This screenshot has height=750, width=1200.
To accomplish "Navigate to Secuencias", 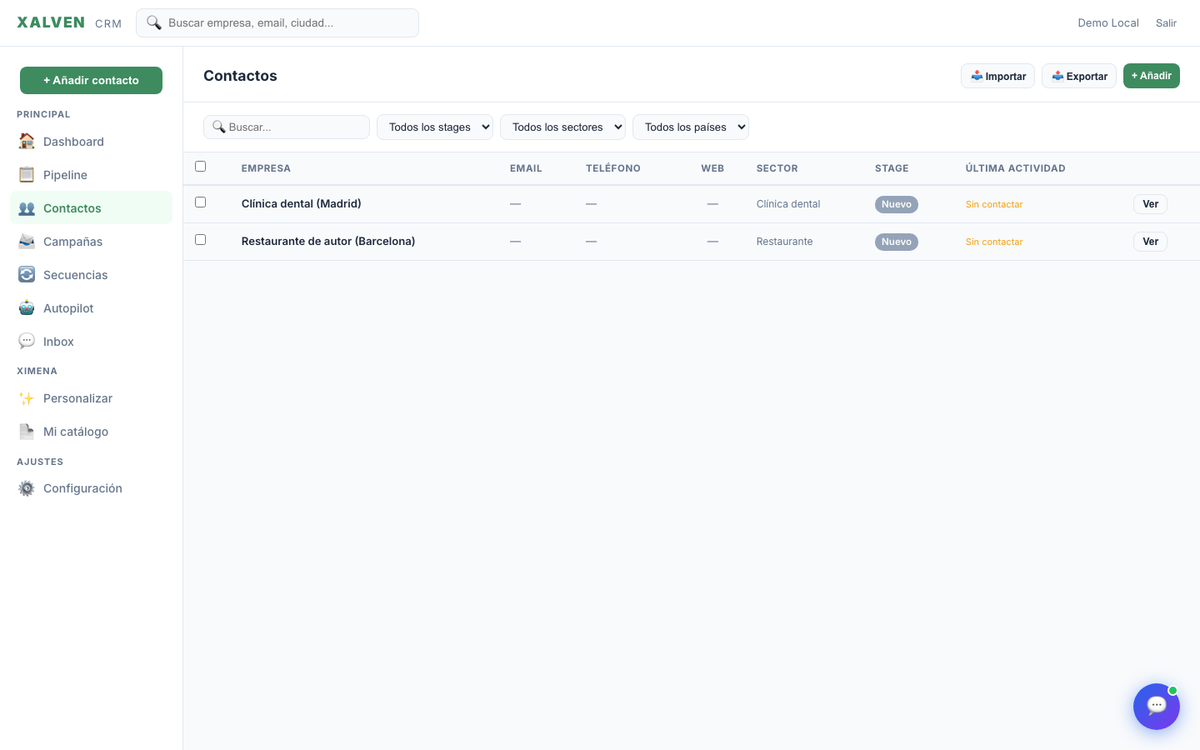I will [x=91, y=275].
